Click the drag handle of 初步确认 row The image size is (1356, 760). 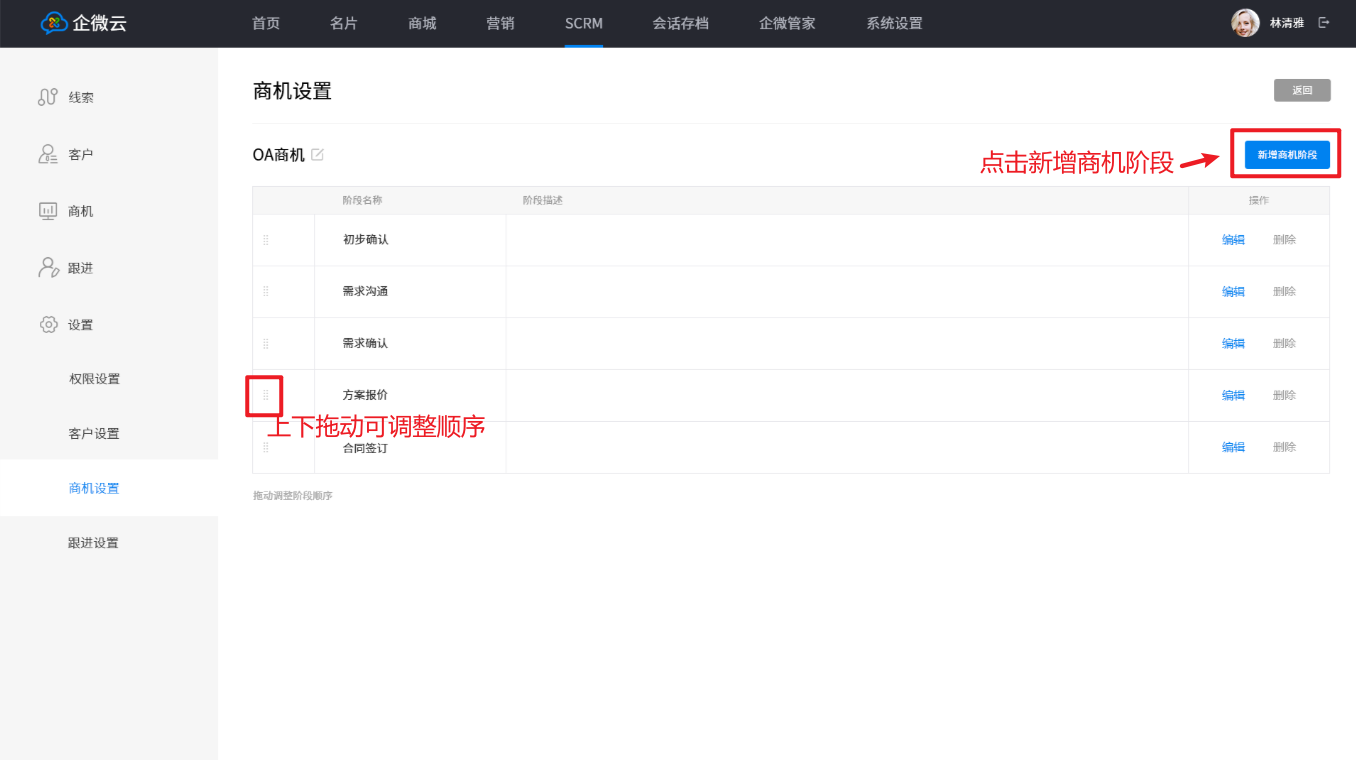(266, 240)
